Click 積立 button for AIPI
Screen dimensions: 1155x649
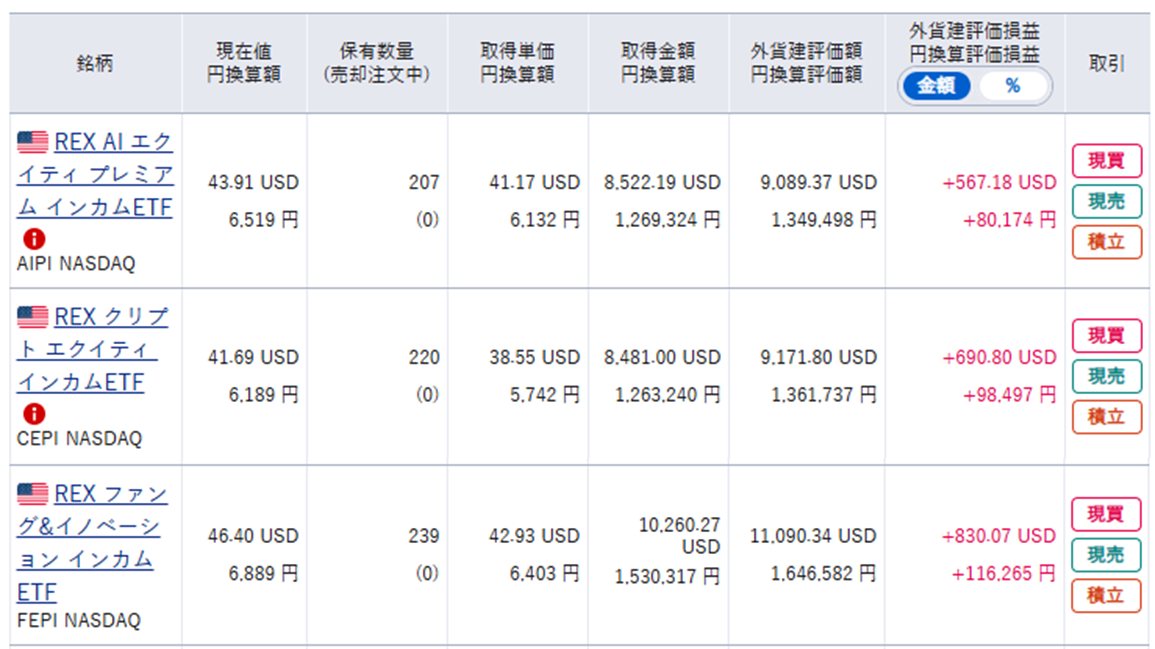click(x=1106, y=242)
